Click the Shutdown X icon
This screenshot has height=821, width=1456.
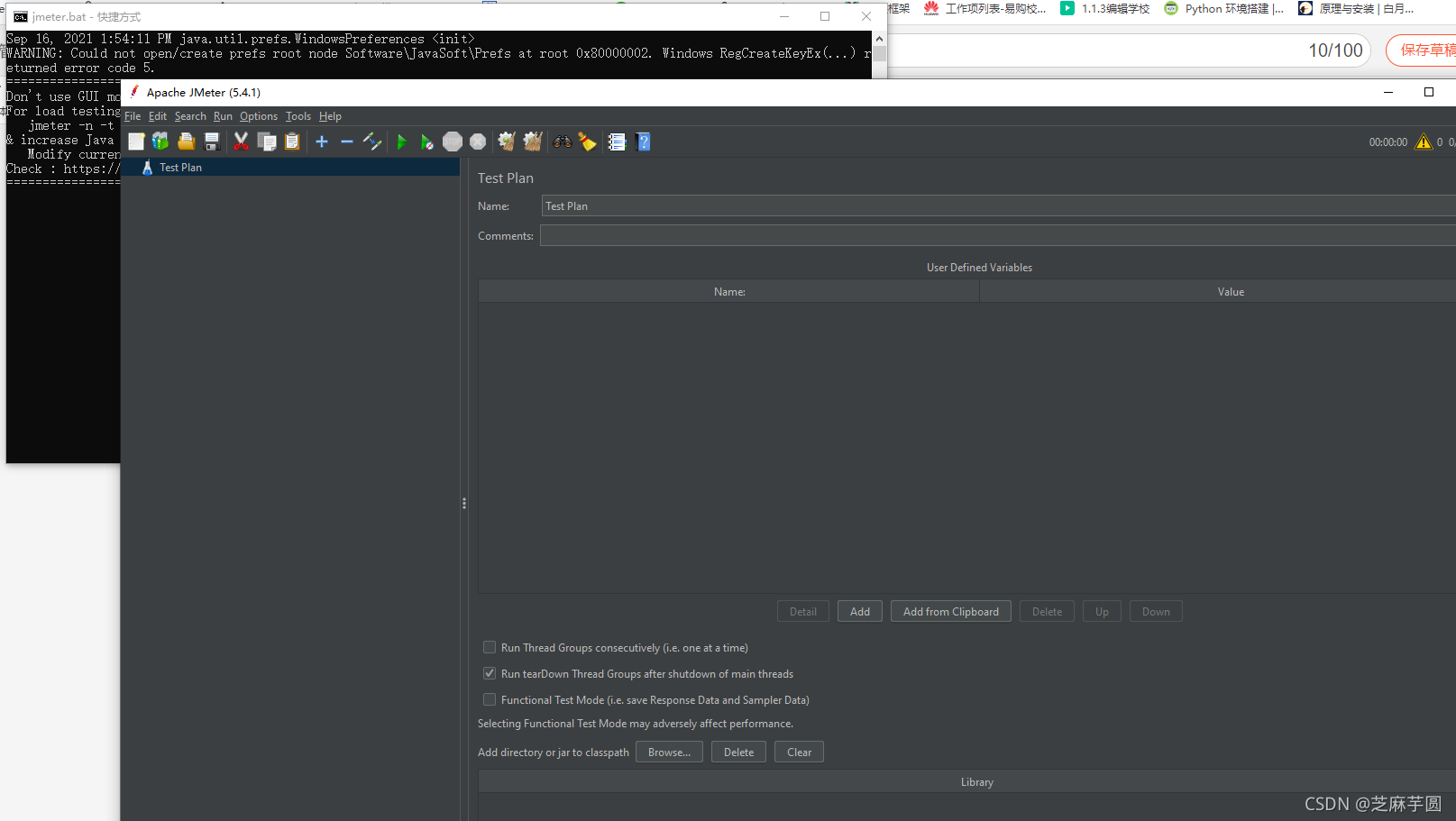(478, 141)
